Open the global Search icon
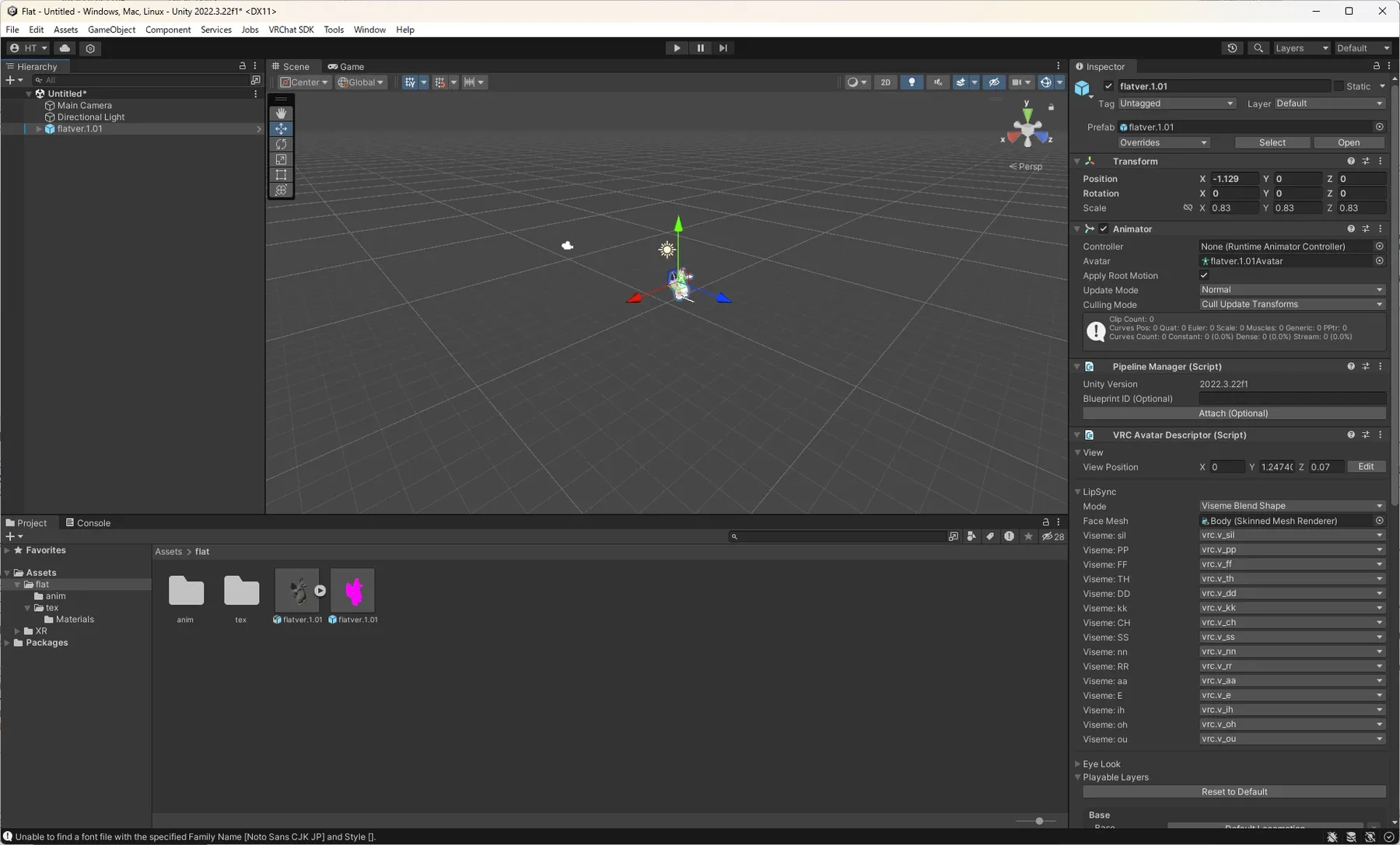Screen dimensions: 1400x845 [1258, 48]
